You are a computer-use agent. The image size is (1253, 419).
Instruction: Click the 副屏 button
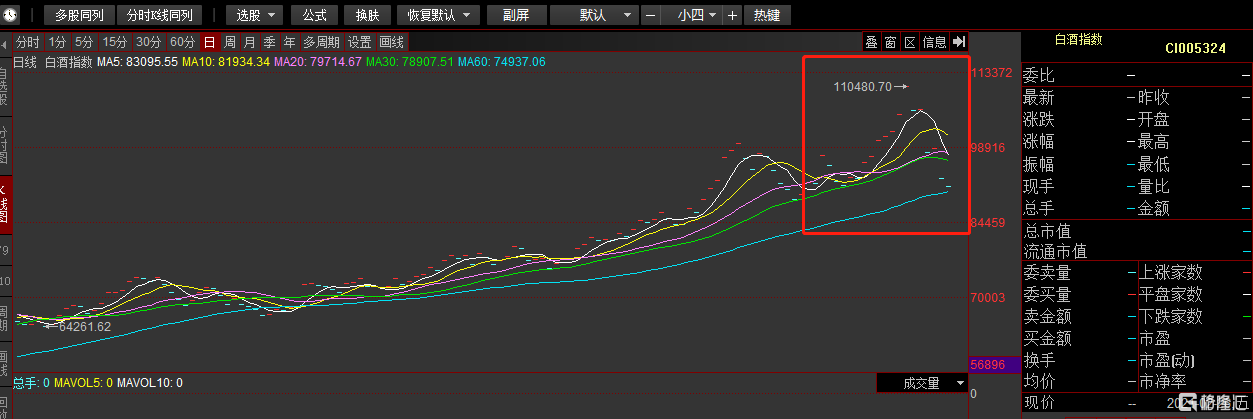tap(517, 15)
